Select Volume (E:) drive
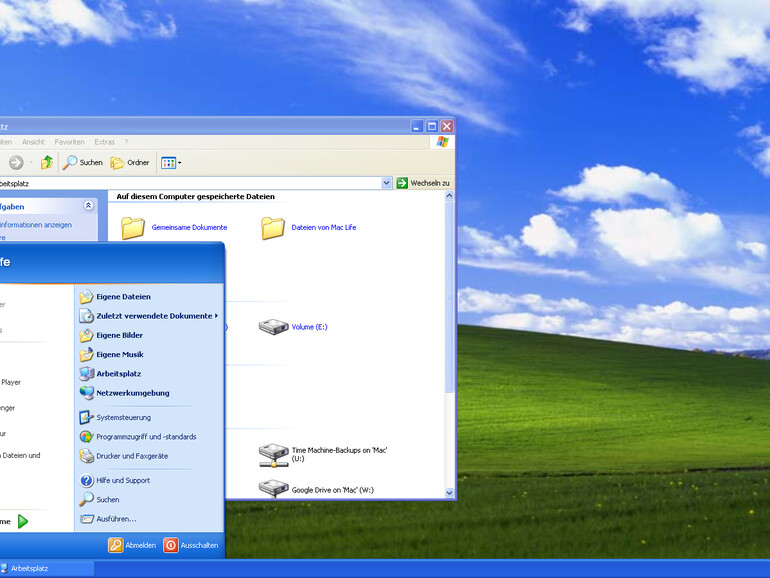770x578 pixels. click(x=293, y=327)
